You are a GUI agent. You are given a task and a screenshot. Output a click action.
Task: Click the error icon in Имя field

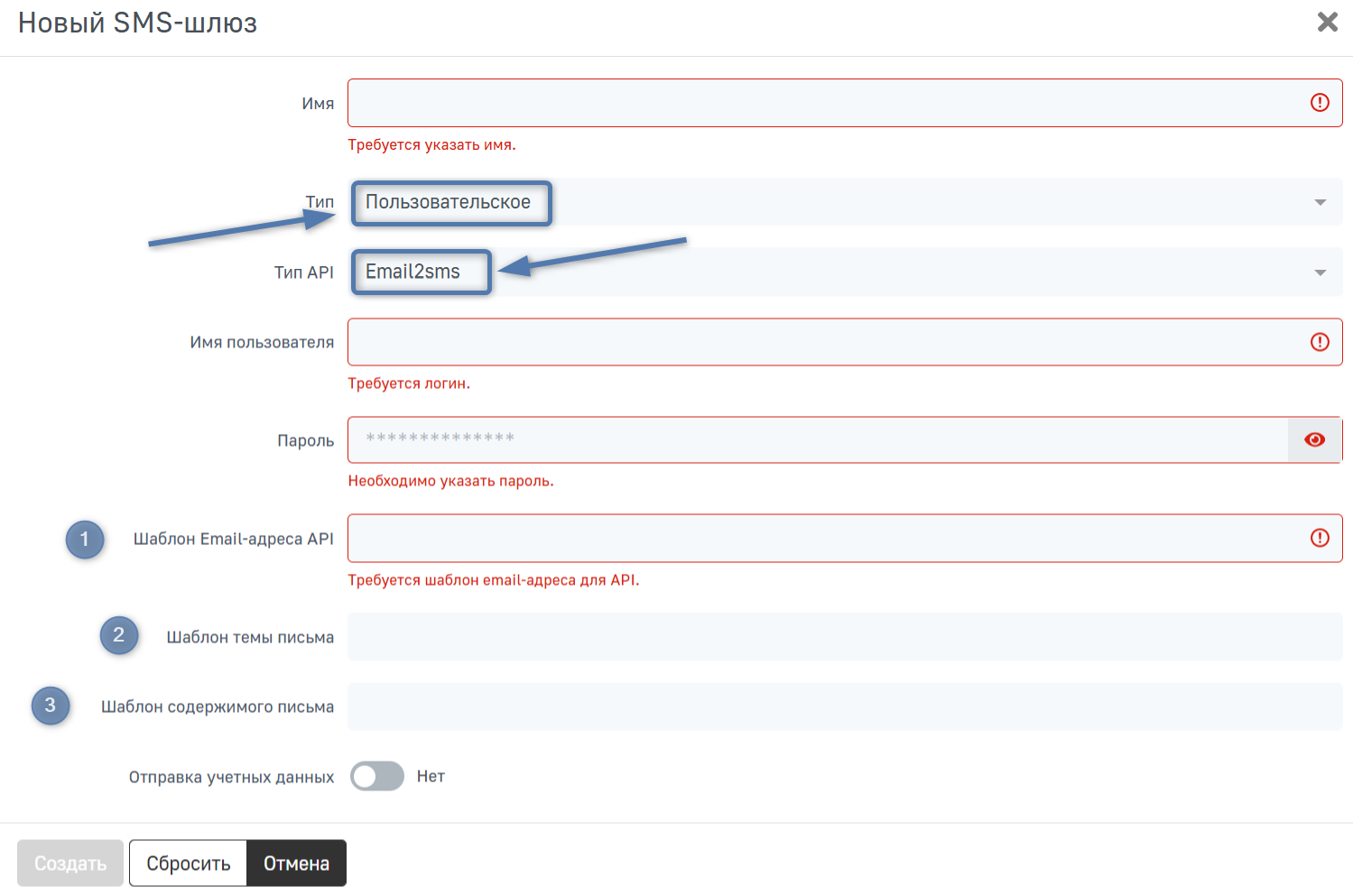[1320, 103]
